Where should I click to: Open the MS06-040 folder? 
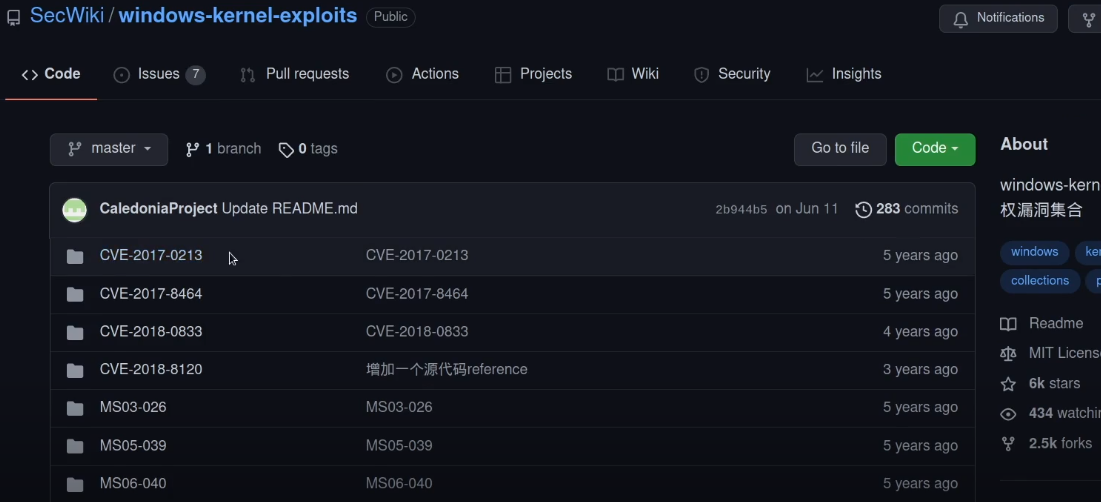(x=133, y=483)
